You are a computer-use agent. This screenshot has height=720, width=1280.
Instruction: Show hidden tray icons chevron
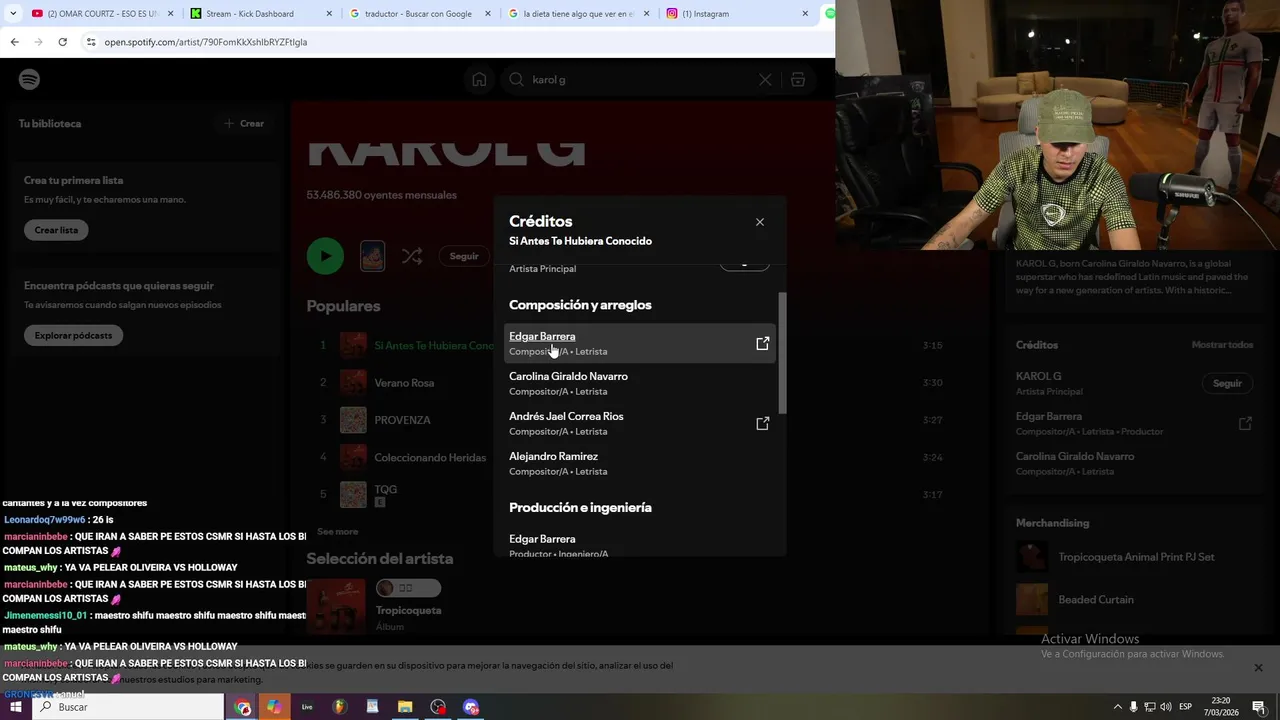(x=1118, y=707)
